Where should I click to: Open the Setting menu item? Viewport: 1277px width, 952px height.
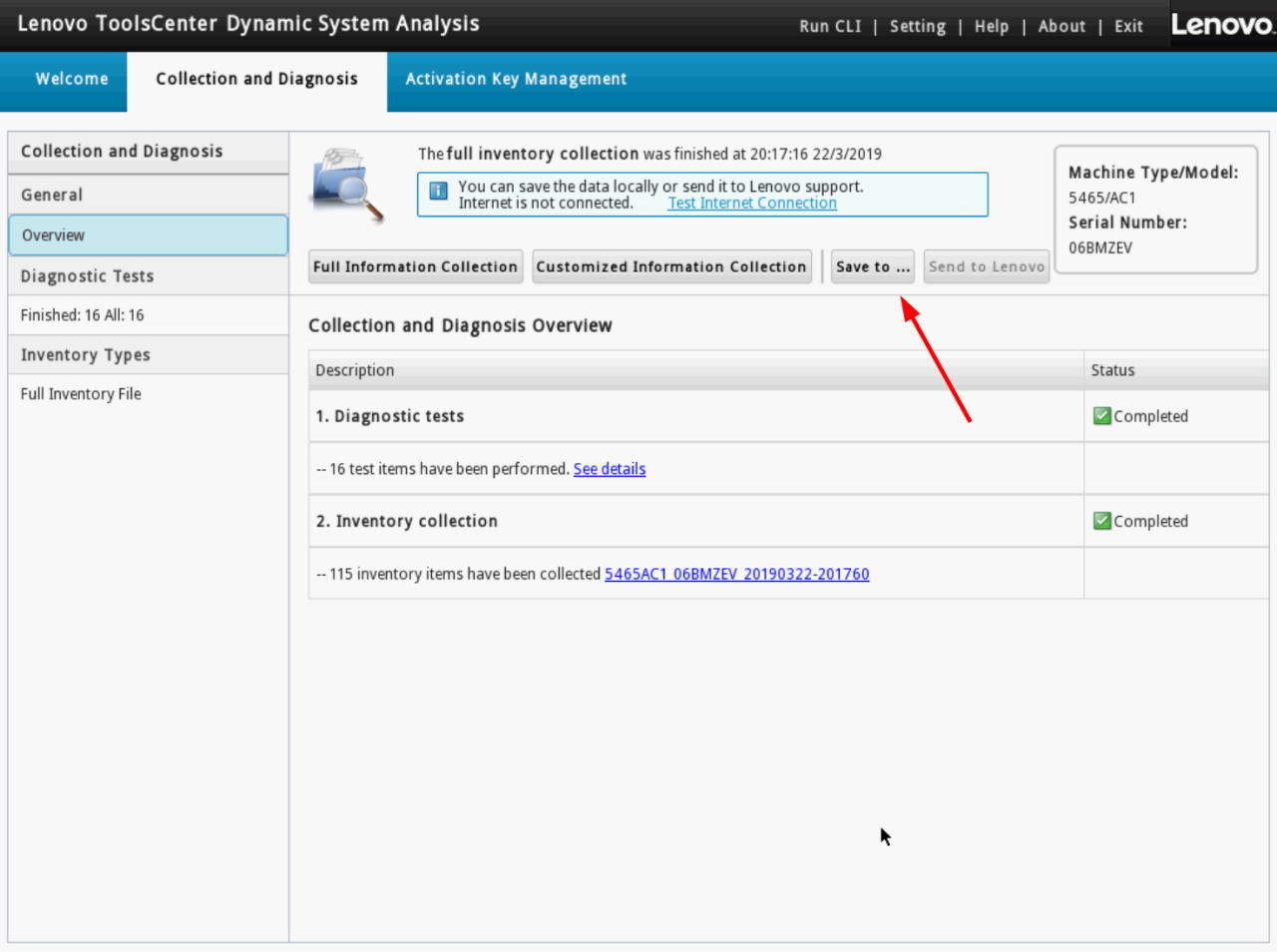click(918, 26)
